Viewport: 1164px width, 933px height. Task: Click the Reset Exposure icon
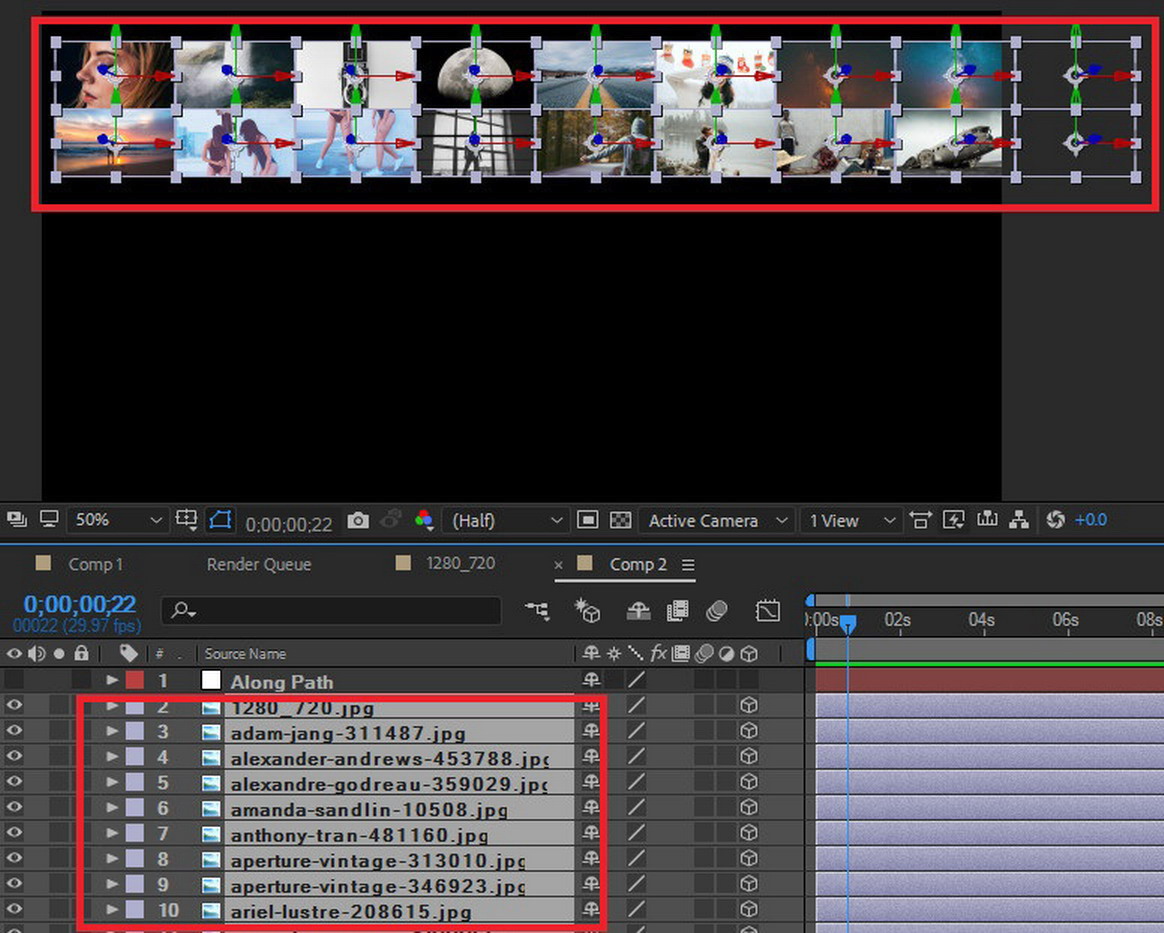click(x=1056, y=520)
